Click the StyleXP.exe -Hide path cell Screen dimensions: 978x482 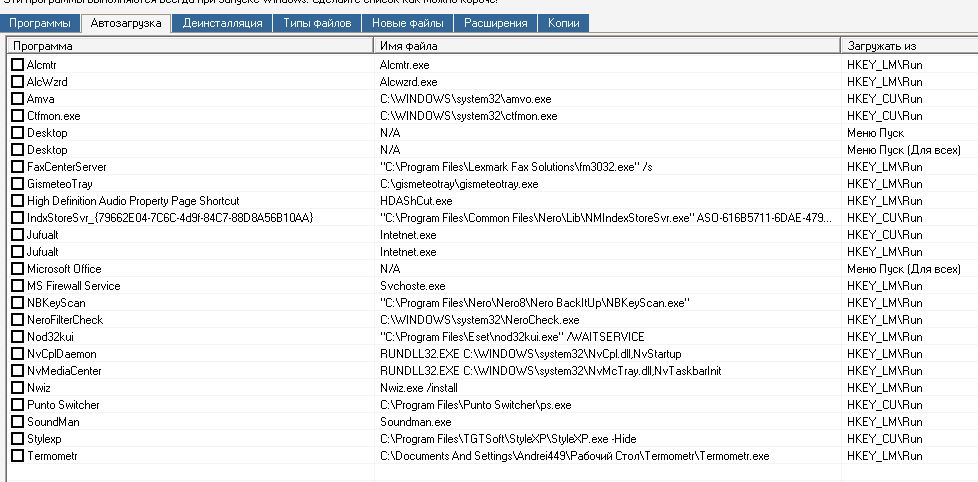coord(508,439)
